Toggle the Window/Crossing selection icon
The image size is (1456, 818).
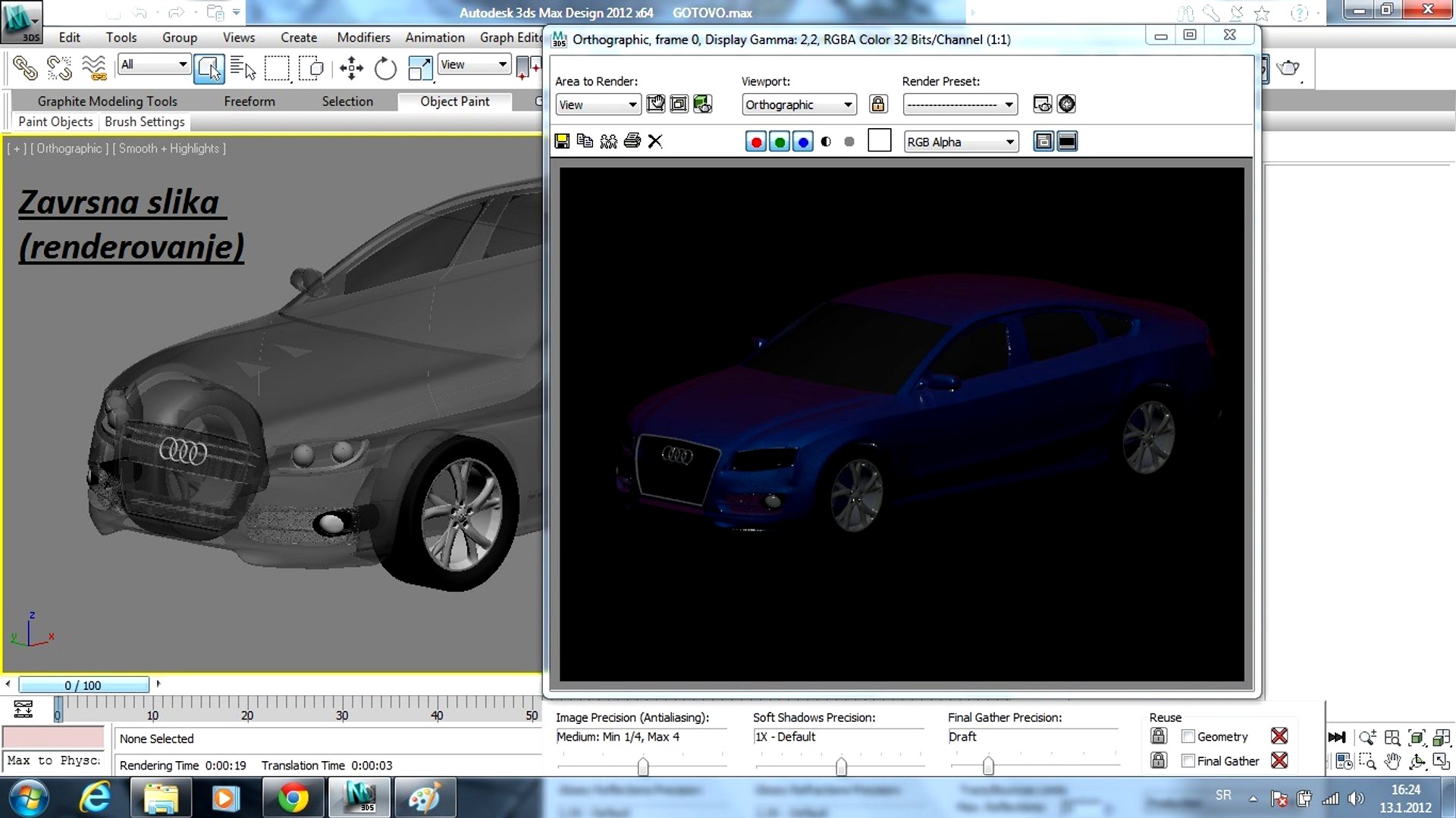(x=311, y=68)
